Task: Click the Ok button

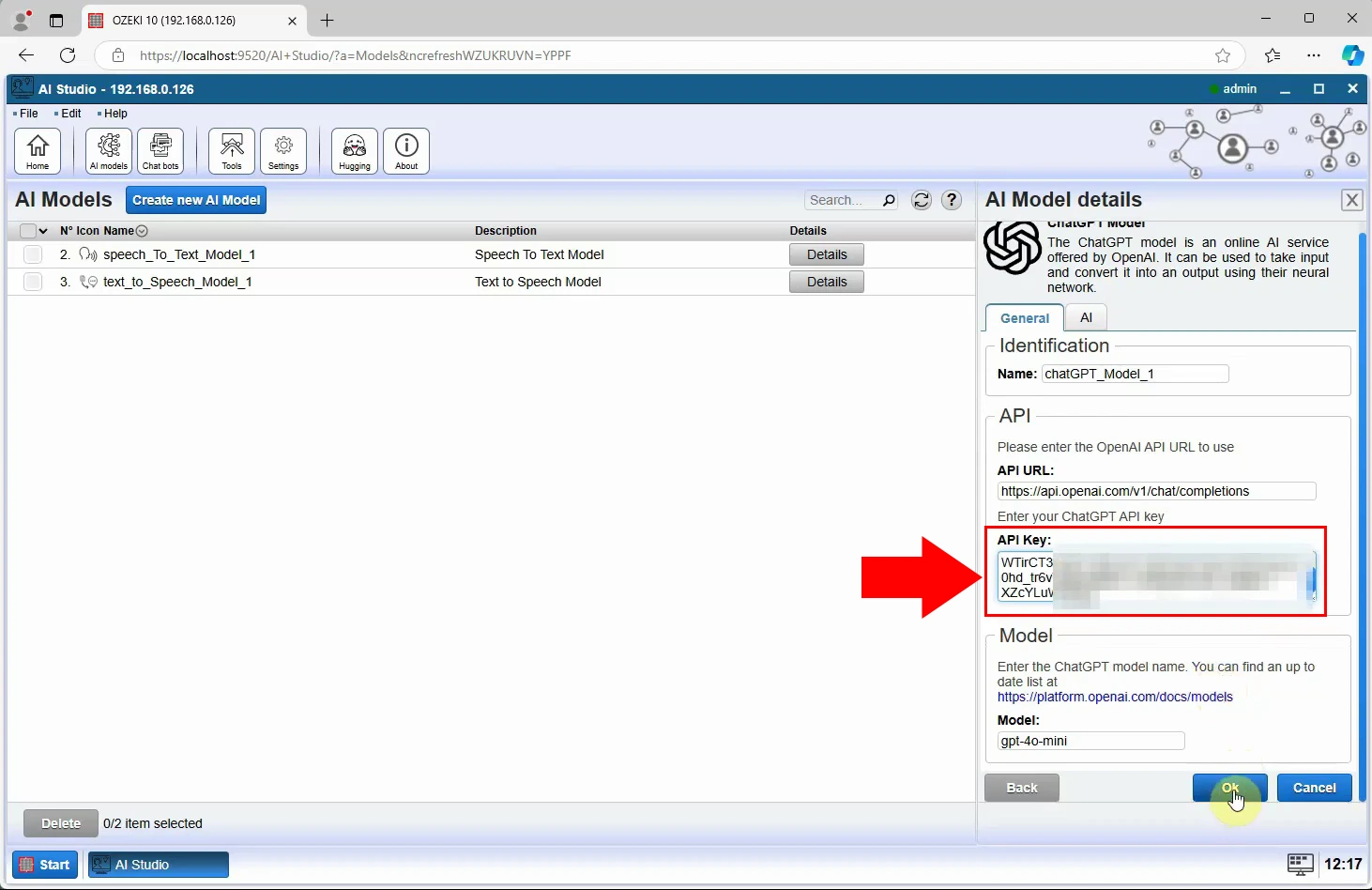Action: 1230,788
